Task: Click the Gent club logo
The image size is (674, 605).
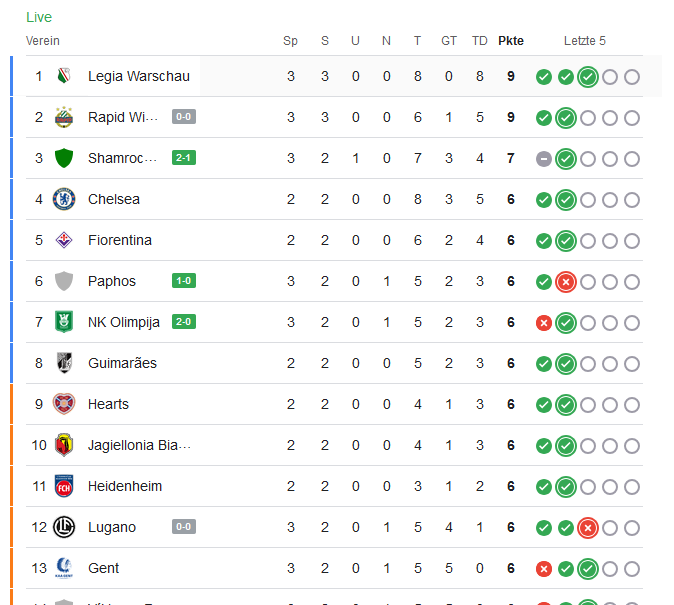Action: 64,568
